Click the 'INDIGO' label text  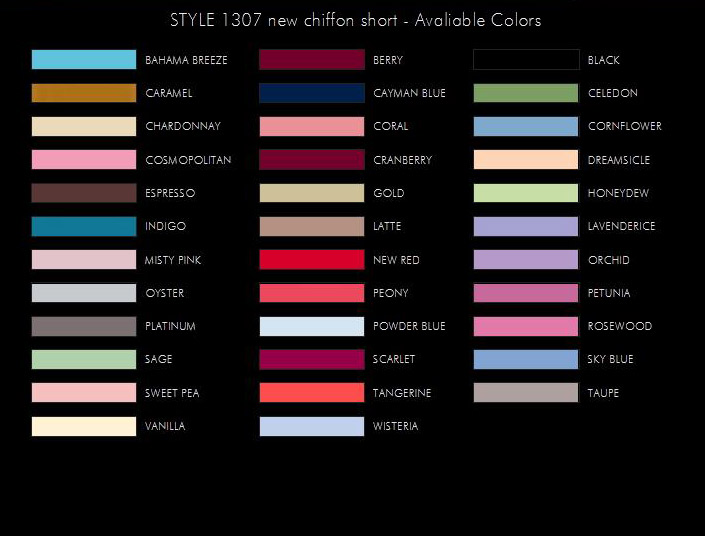click(165, 226)
